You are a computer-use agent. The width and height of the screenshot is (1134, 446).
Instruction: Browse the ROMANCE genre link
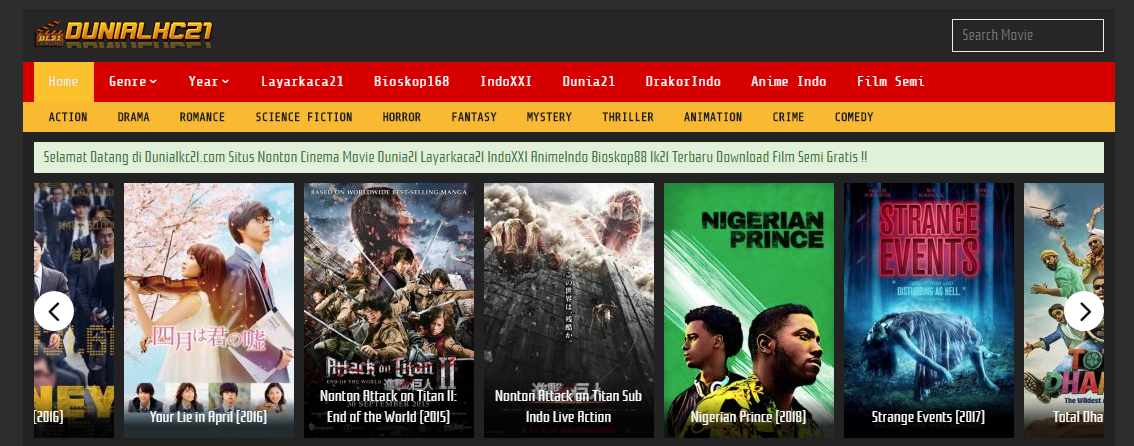(202, 117)
